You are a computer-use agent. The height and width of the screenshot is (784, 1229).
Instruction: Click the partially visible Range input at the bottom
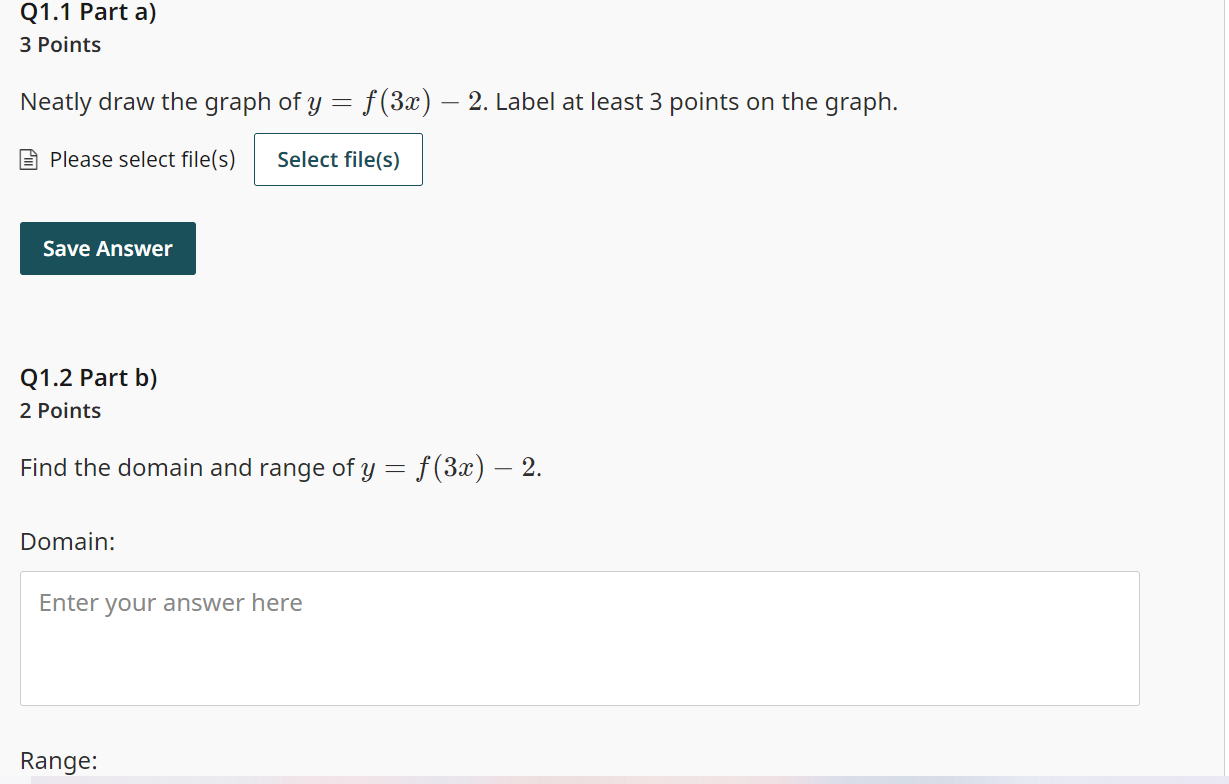(x=580, y=780)
